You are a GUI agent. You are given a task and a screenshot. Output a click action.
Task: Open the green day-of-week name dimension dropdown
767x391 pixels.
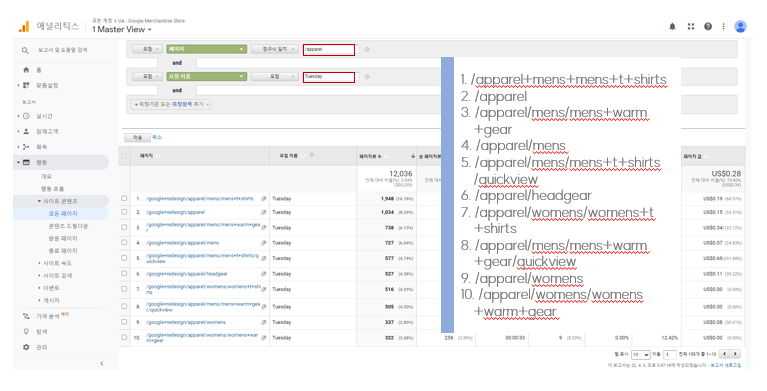click(x=206, y=77)
